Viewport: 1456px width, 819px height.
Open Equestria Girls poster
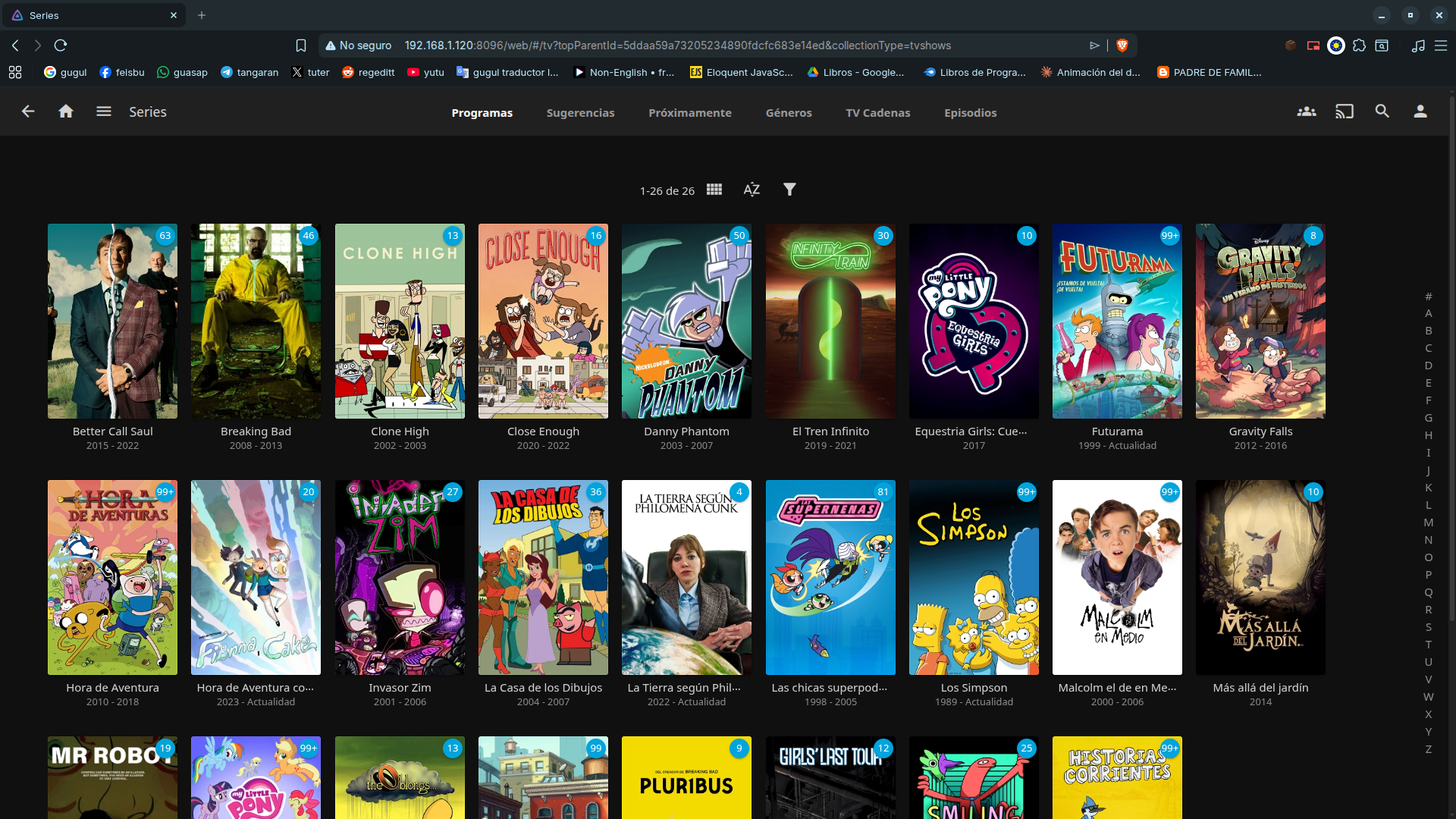(974, 321)
